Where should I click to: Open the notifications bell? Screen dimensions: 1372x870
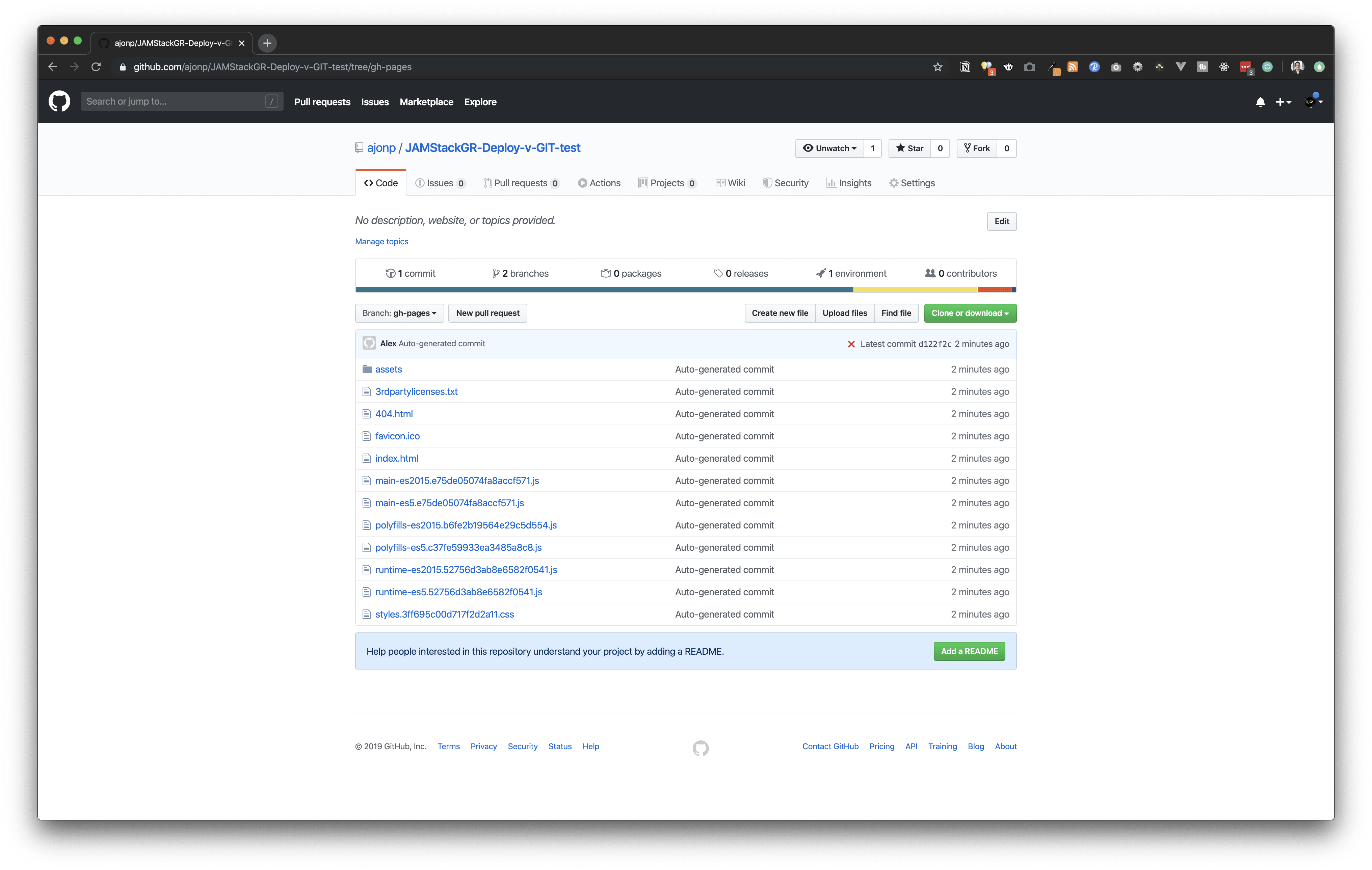coord(1260,102)
